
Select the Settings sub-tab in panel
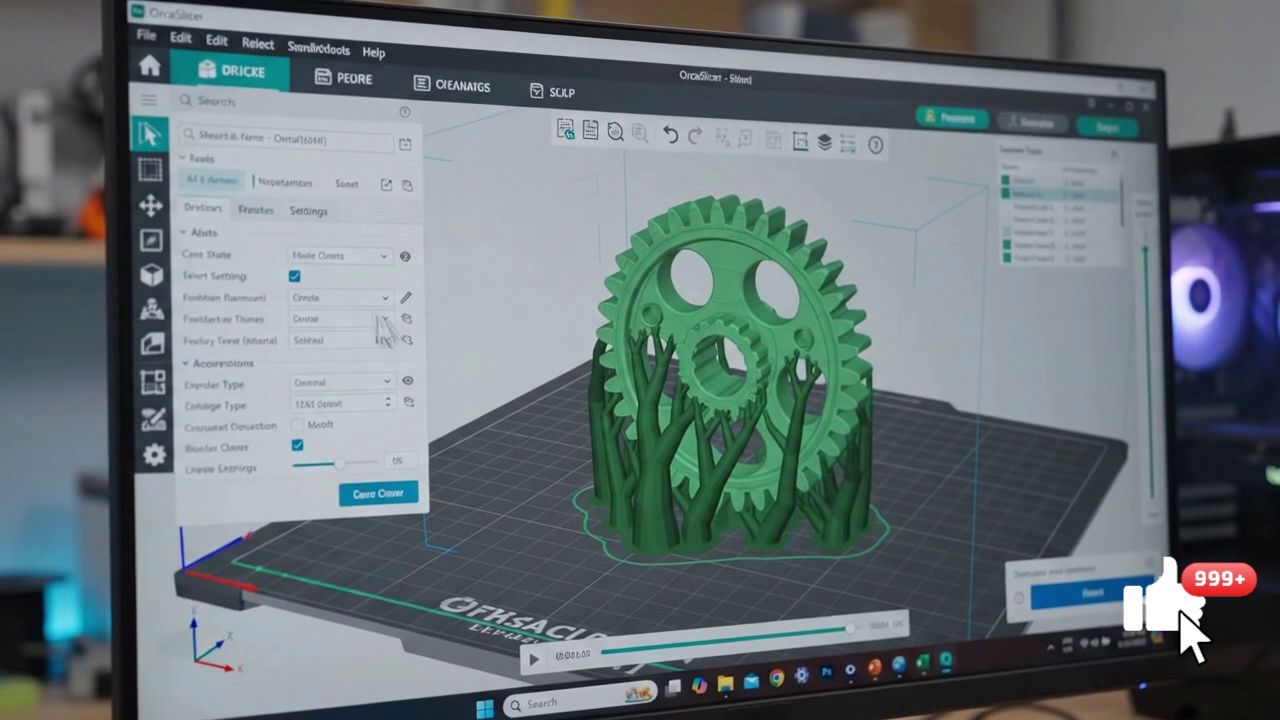point(308,211)
